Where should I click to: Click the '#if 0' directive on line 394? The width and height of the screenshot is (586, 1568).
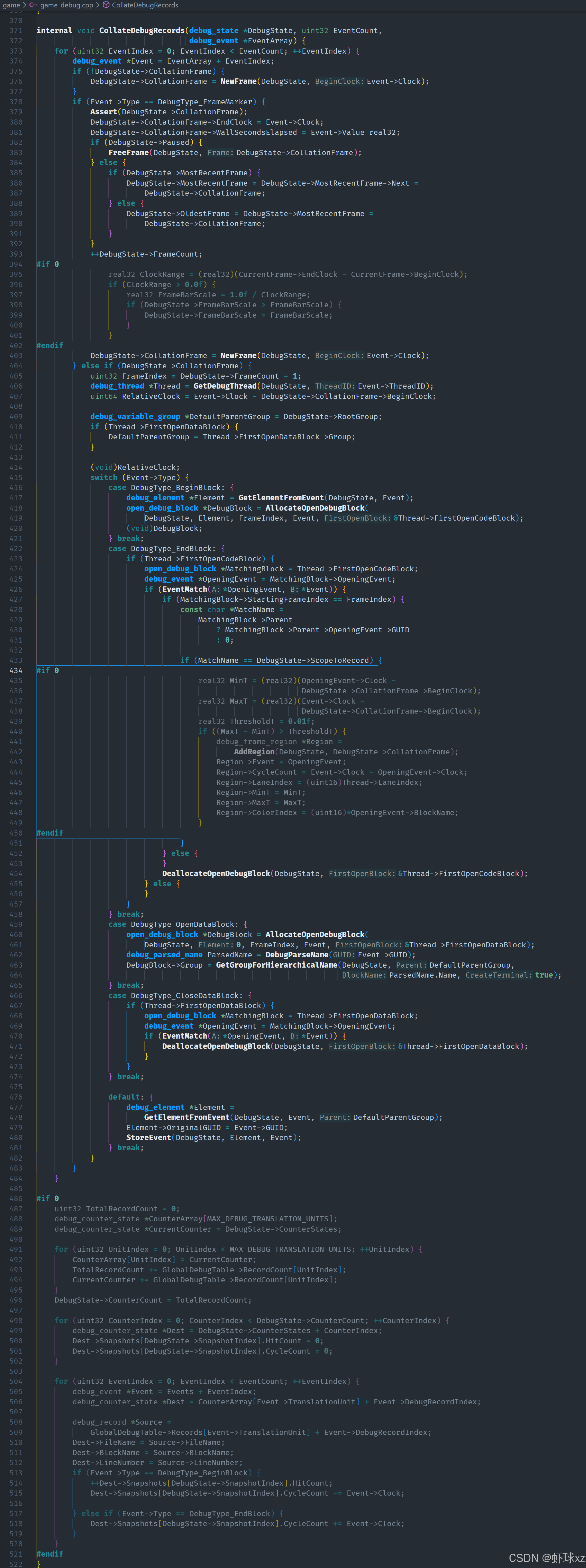[x=48, y=264]
